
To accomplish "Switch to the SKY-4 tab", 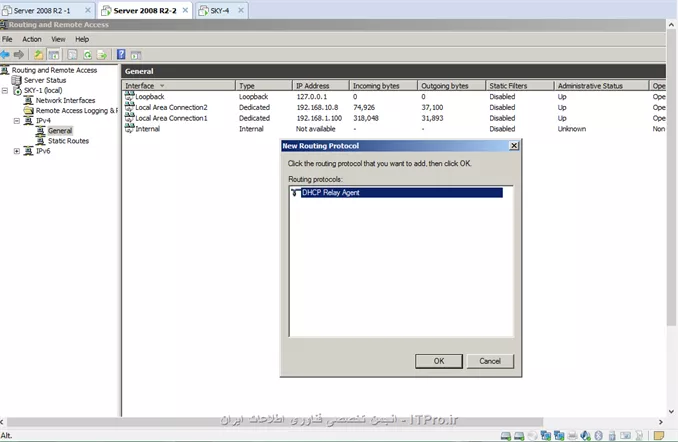I will coord(220,10).
